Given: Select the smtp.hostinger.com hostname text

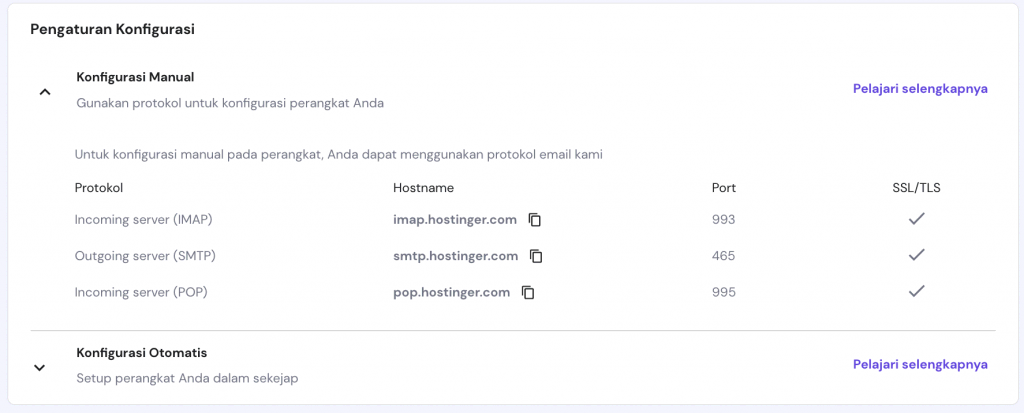Looking at the screenshot, I should click(456, 256).
